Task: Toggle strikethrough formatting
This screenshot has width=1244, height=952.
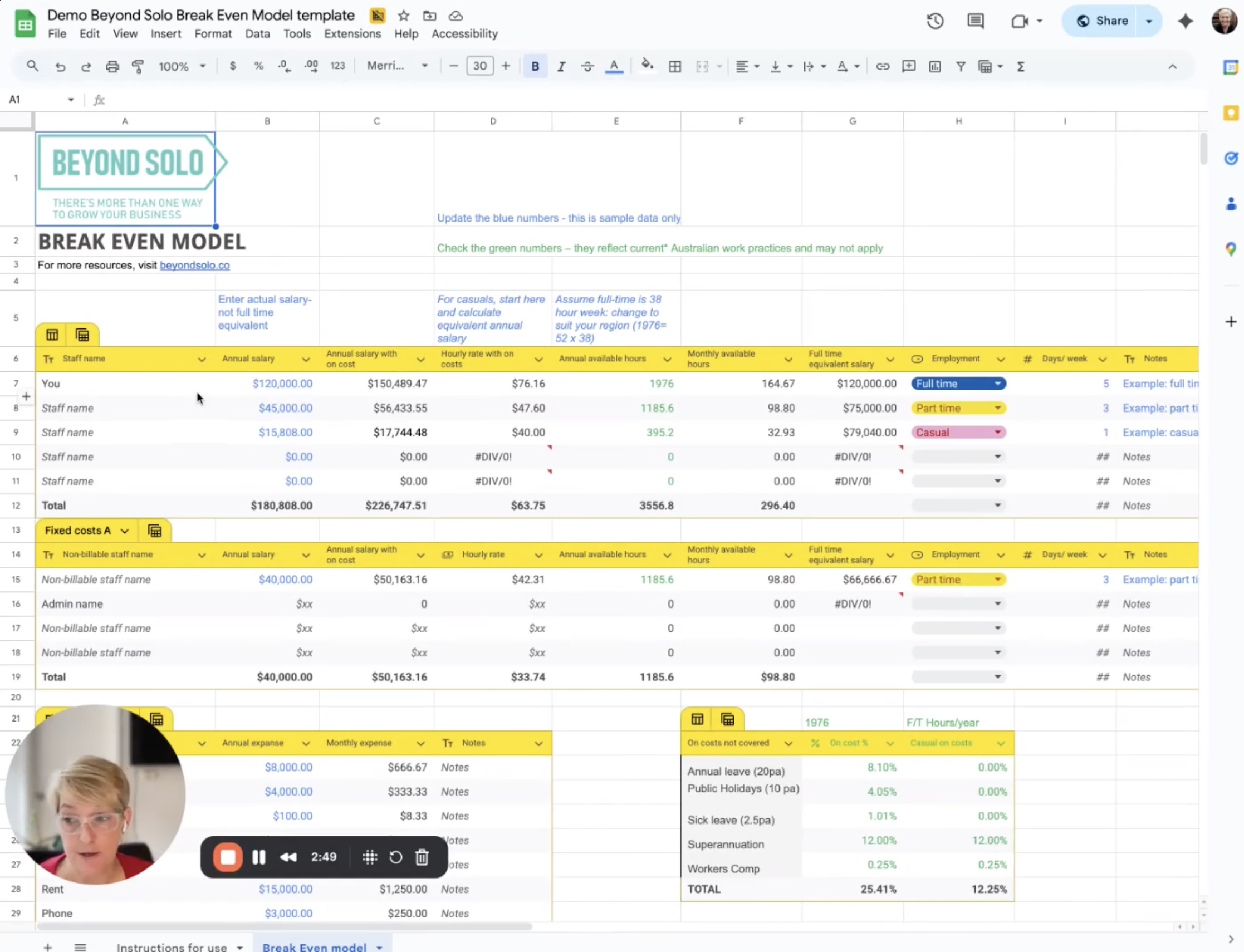Action: [587, 66]
